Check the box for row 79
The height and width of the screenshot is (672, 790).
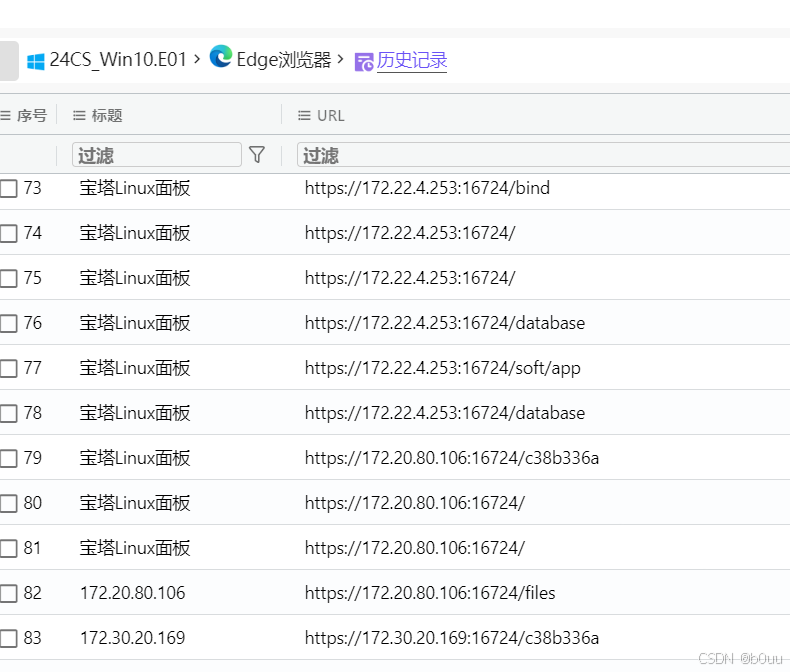pos(9,458)
